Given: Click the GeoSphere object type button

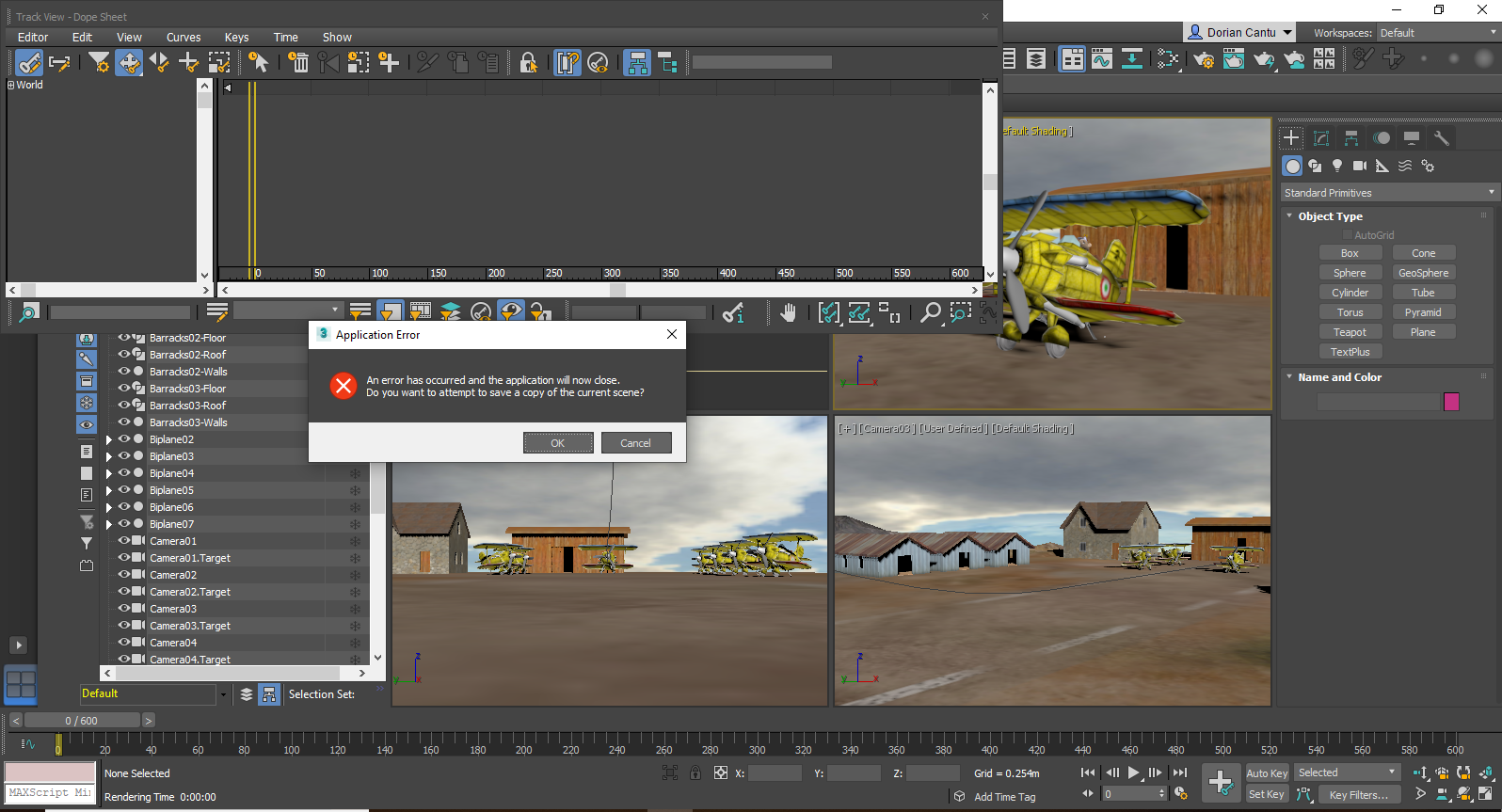Looking at the screenshot, I should coord(1423,273).
